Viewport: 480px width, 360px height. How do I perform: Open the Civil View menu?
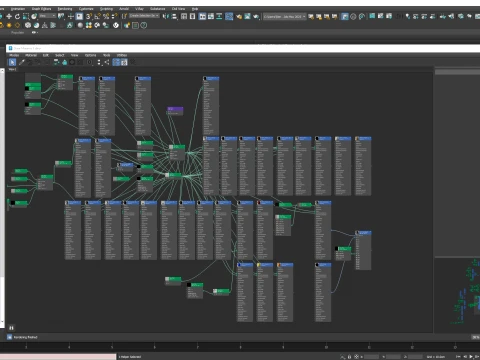[x=178, y=9]
